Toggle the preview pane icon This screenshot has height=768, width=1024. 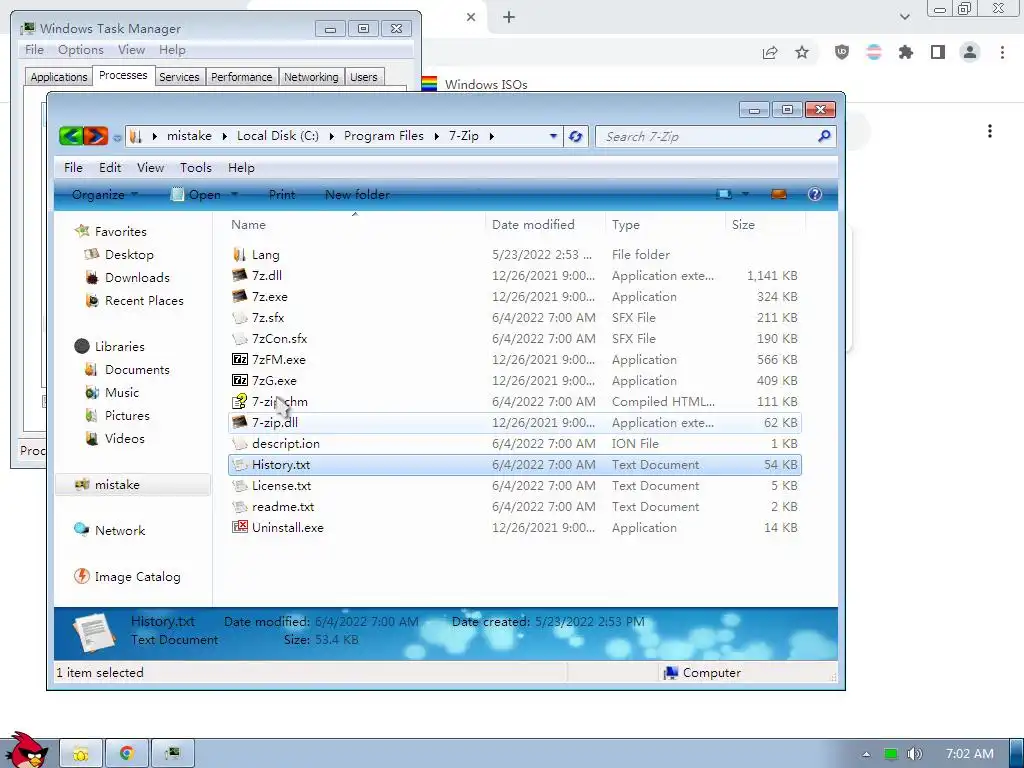(x=778, y=195)
